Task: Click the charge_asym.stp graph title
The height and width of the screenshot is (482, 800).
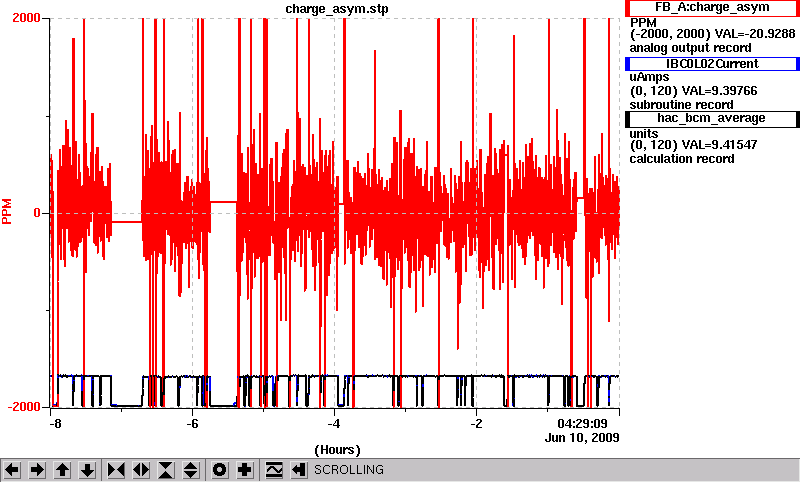Action: pos(337,9)
